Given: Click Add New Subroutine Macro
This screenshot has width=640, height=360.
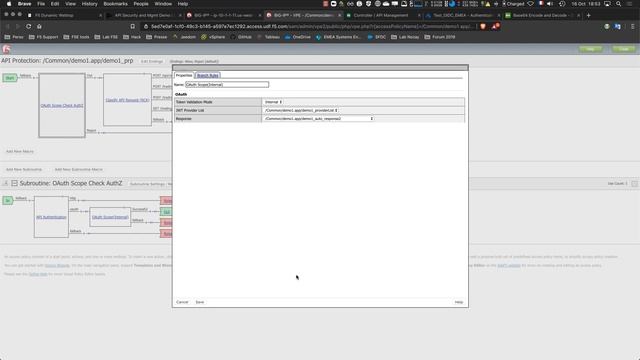Looking at the screenshot, I should 79,169.
